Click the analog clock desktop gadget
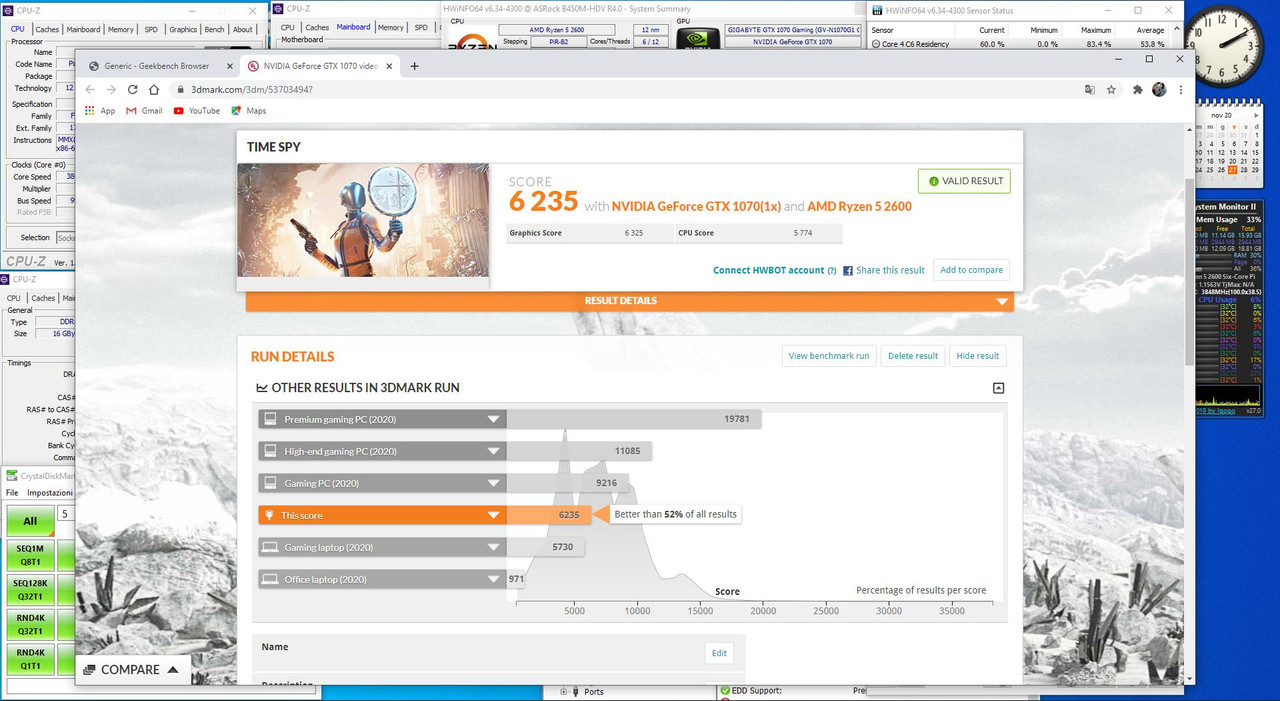 click(x=1224, y=47)
